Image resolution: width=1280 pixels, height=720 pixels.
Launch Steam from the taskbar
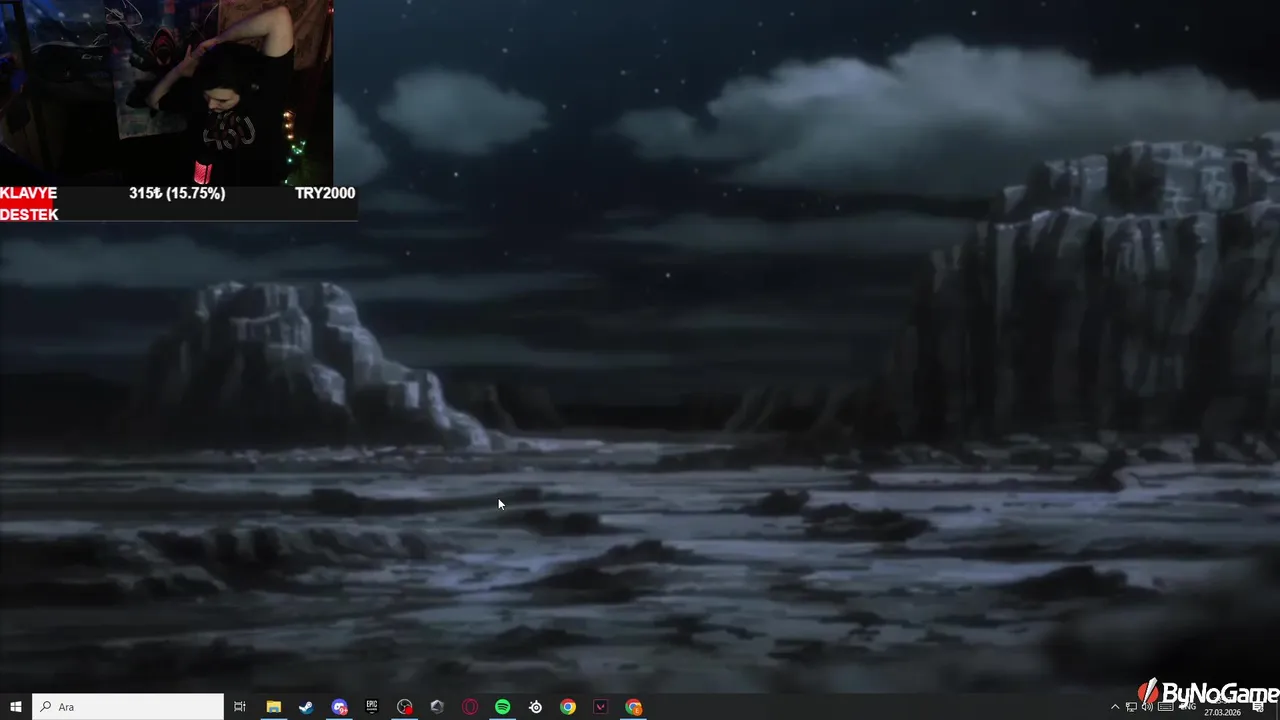(x=306, y=707)
